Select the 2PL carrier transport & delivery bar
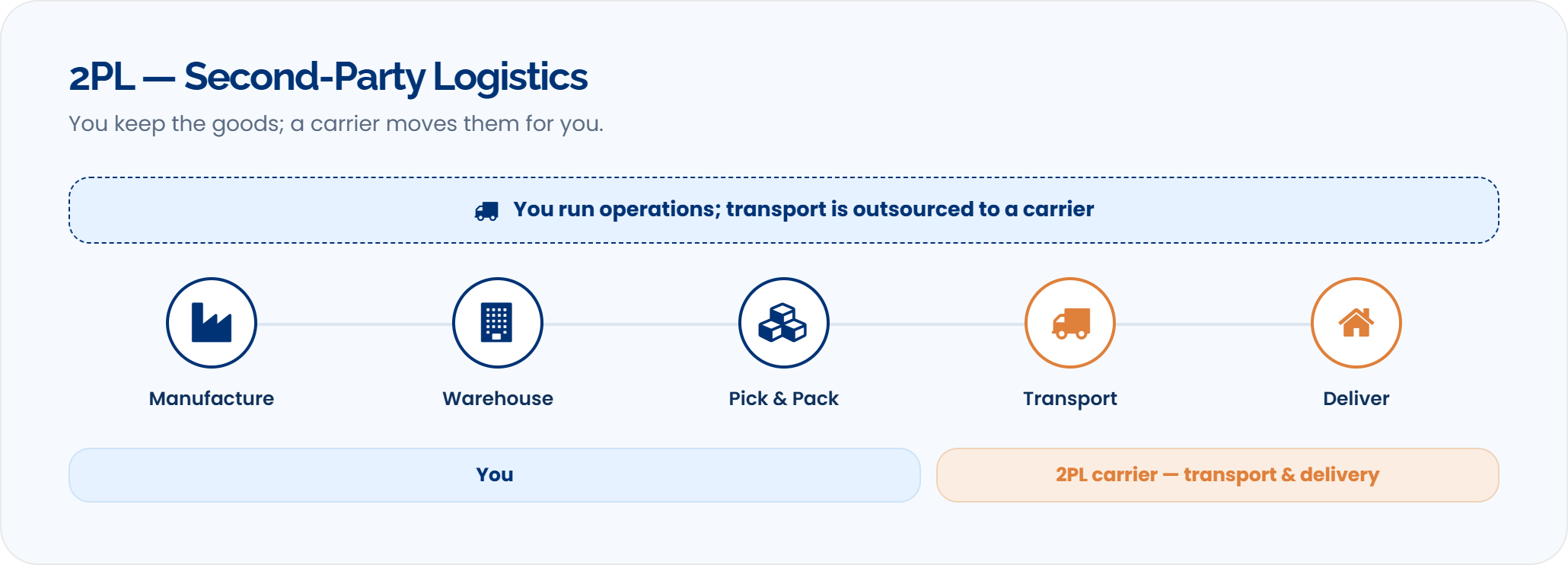 pyautogui.click(x=1218, y=475)
